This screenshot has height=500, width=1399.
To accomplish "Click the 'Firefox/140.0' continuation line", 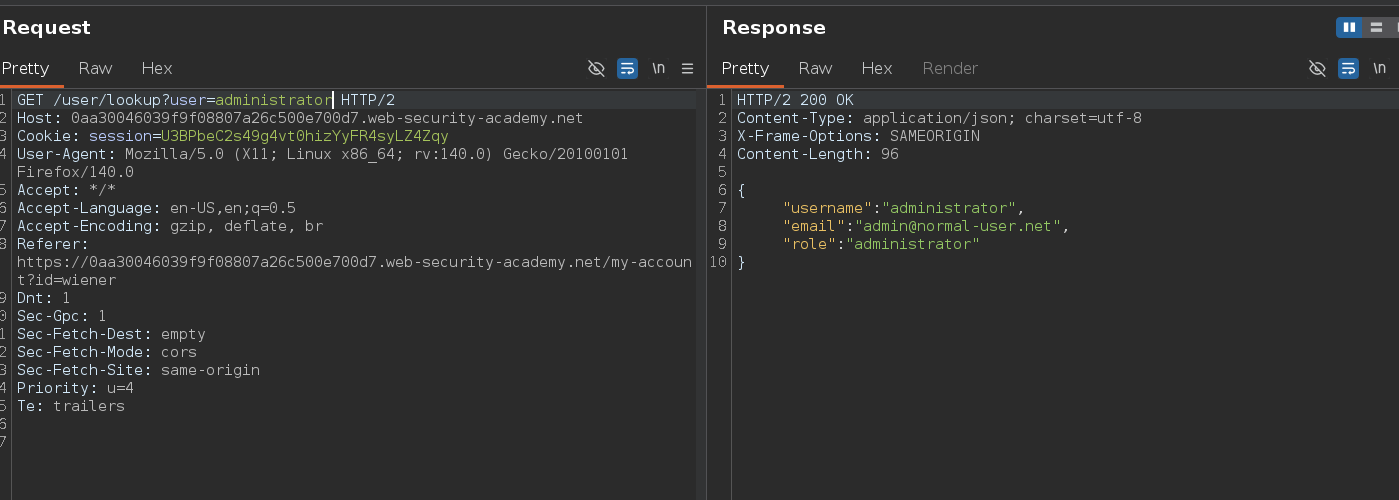I will (x=75, y=172).
